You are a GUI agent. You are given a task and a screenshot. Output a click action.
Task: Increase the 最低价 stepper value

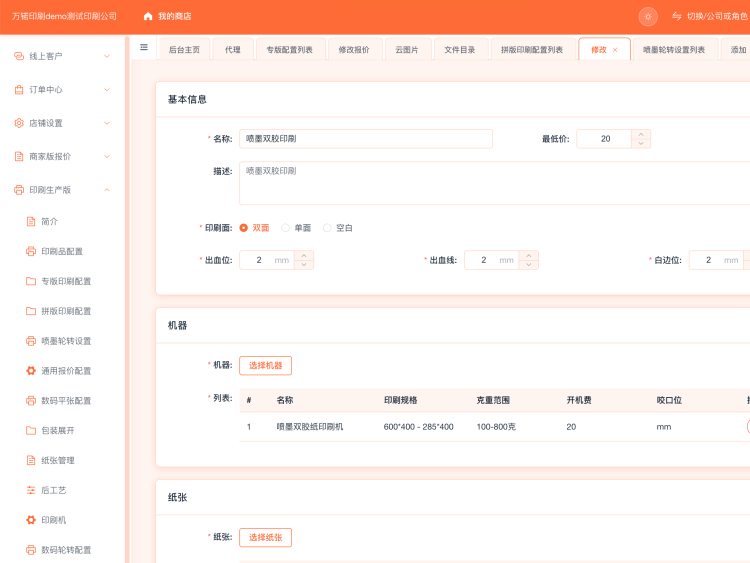pyautogui.click(x=641, y=134)
